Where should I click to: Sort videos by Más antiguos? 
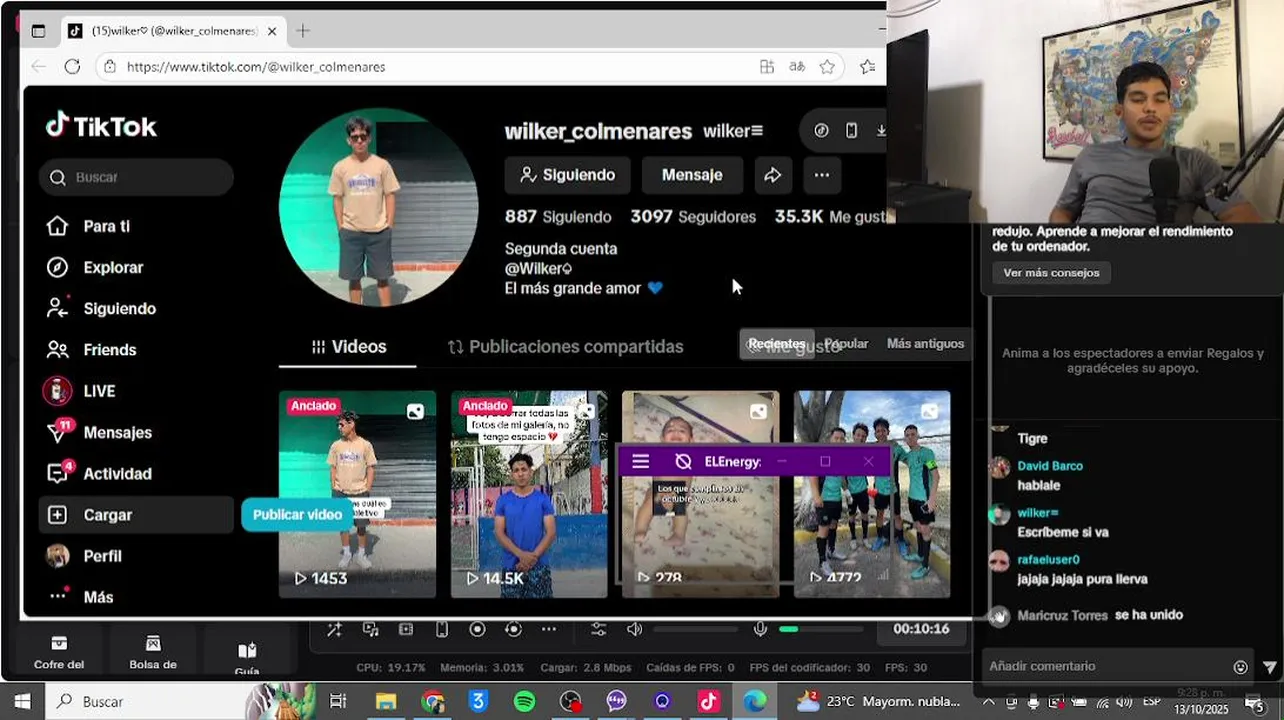tap(925, 343)
